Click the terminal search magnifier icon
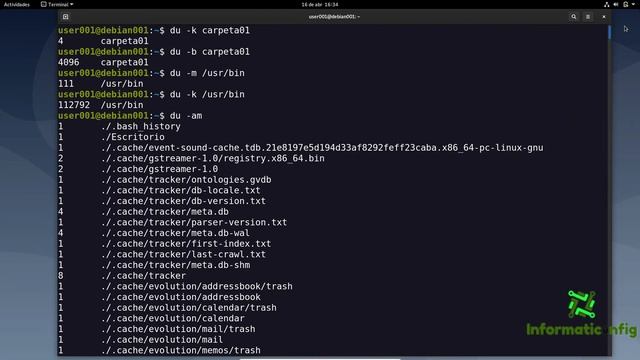The width and height of the screenshot is (640, 360). [573, 17]
